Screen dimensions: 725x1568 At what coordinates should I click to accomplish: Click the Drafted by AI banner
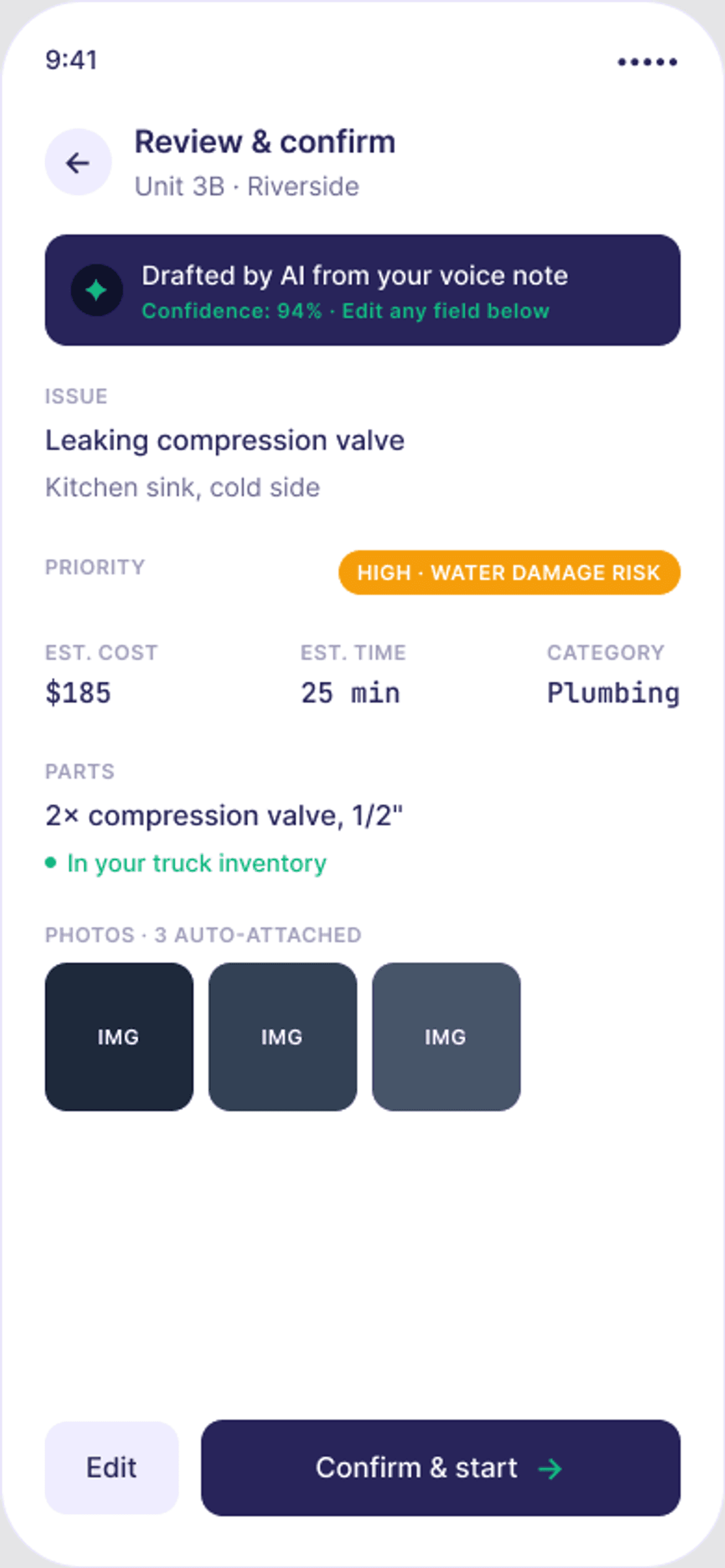362,290
